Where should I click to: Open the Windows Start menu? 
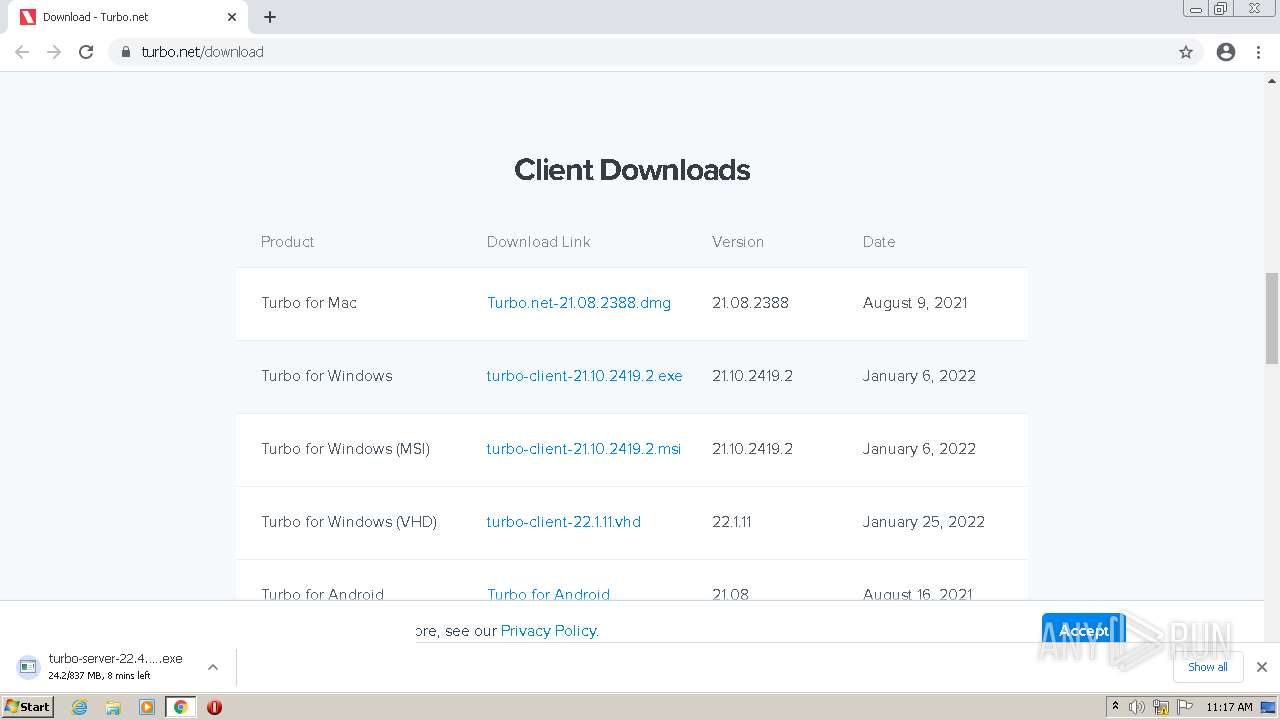28,707
